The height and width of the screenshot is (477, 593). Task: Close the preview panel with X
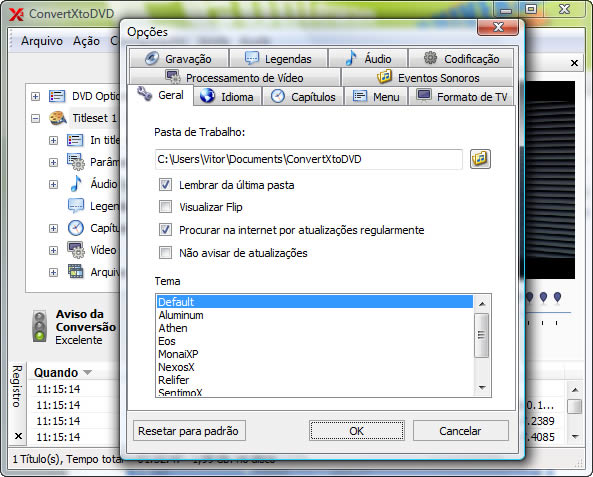574,63
